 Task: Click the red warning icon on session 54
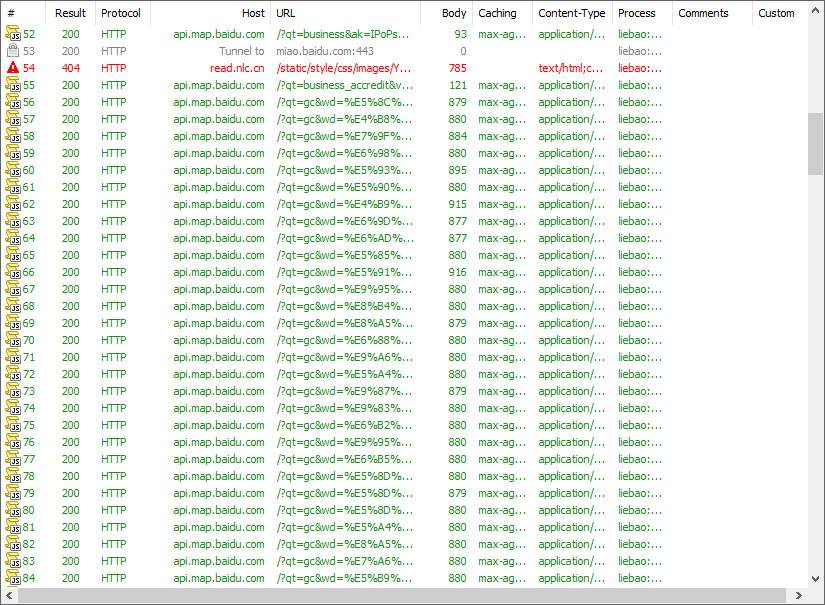13,68
